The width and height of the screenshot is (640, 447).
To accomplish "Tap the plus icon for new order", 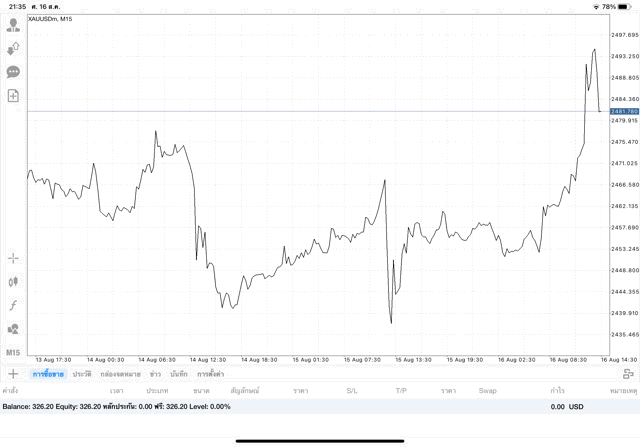I will pos(13,373).
